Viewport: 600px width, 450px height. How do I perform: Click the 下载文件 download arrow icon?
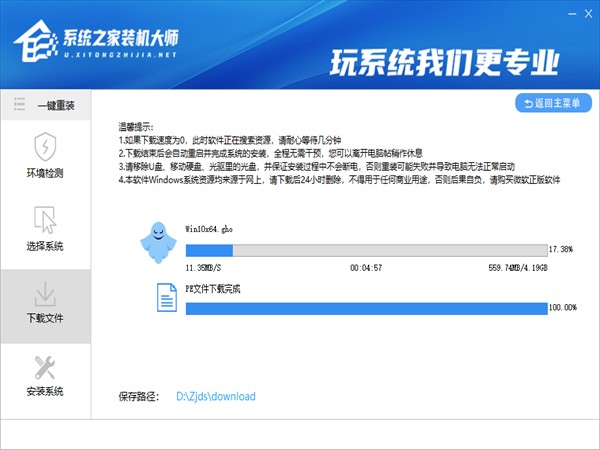point(44,293)
